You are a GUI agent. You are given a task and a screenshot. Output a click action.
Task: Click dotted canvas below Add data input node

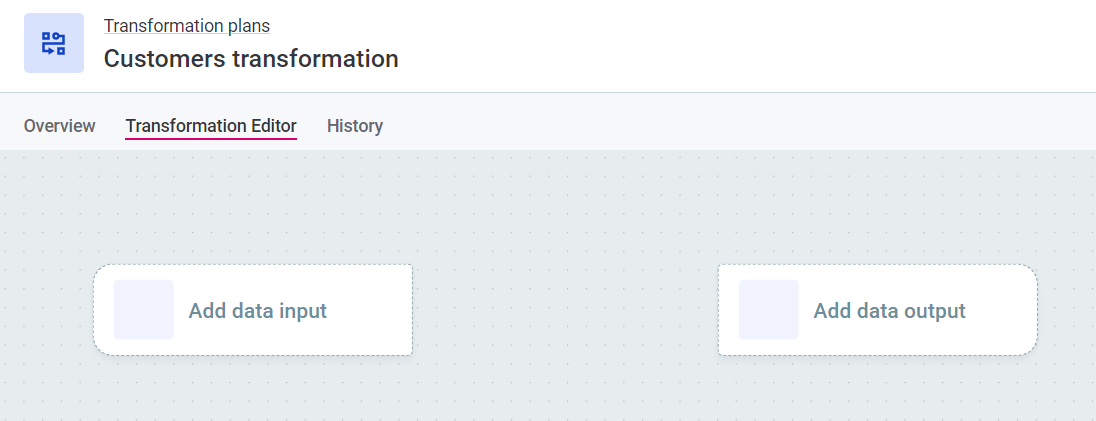(253, 390)
